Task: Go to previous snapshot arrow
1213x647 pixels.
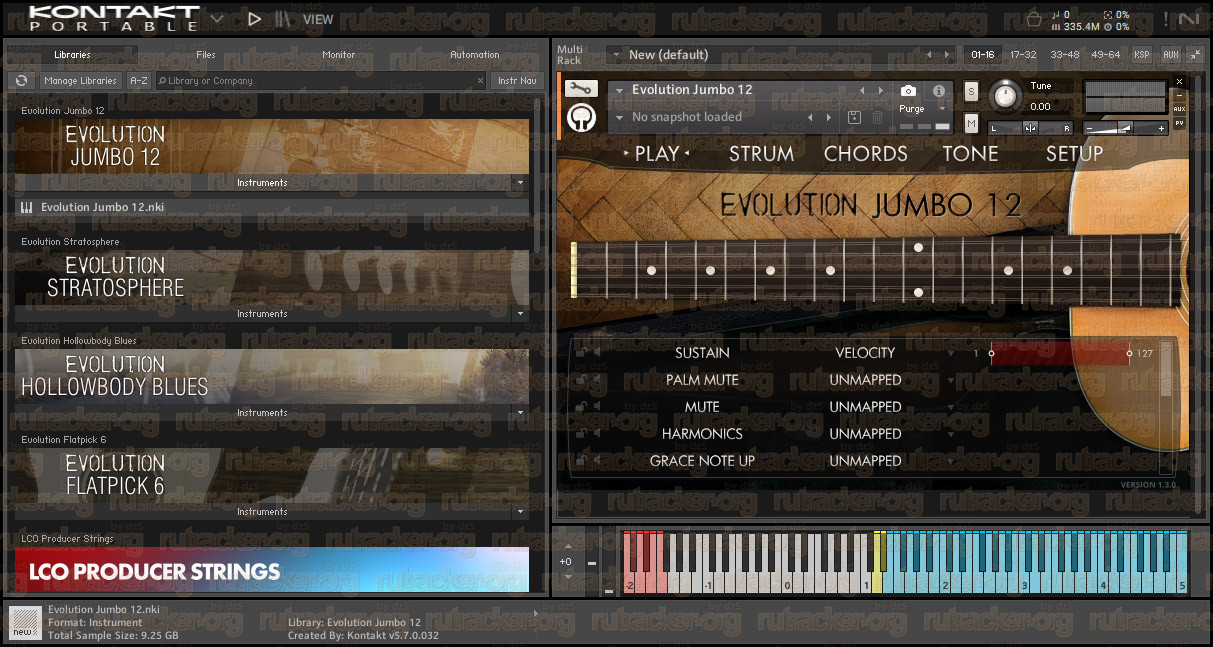Action: pyautogui.click(x=811, y=117)
